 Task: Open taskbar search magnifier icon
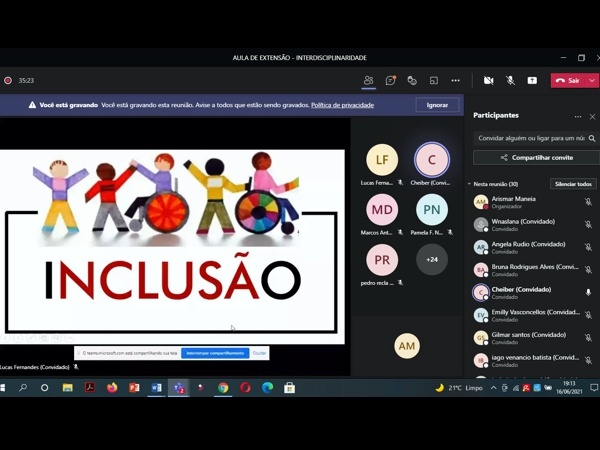point(23,388)
